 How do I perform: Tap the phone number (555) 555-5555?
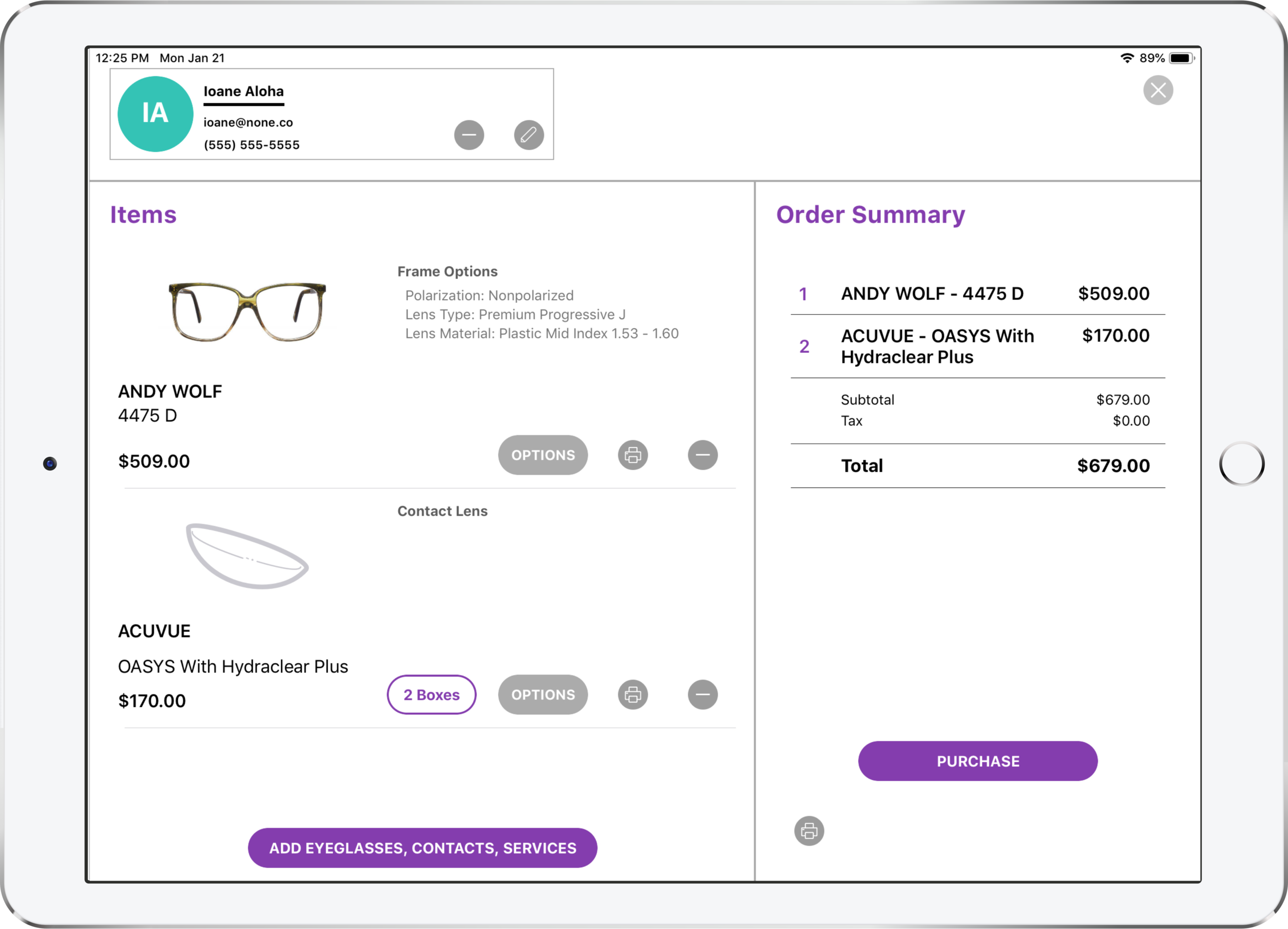pos(251,145)
